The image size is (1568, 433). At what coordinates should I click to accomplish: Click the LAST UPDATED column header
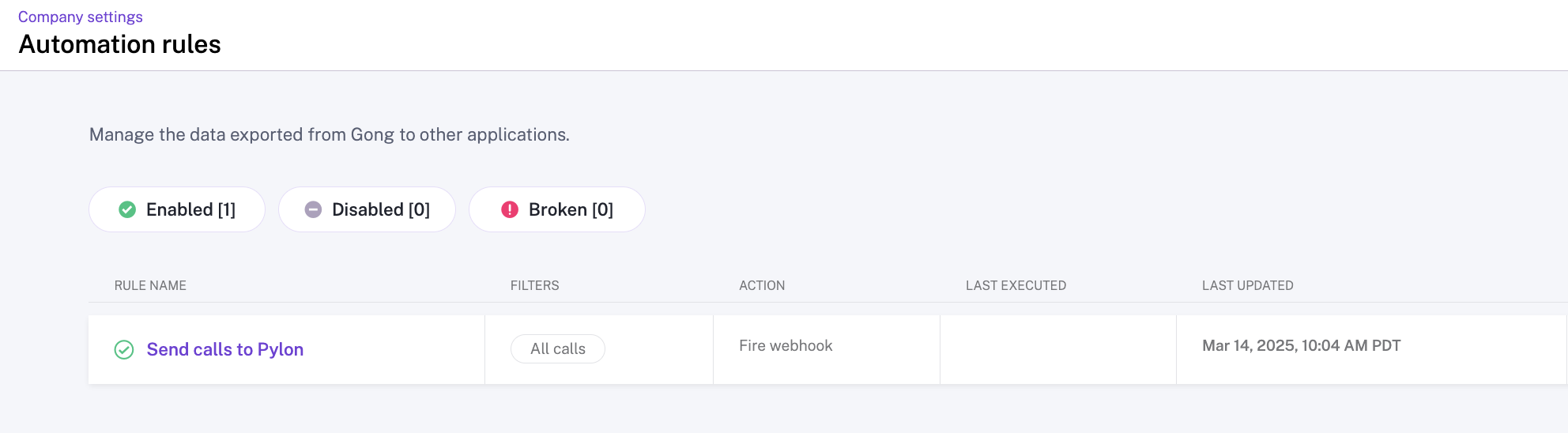pos(1247,285)
